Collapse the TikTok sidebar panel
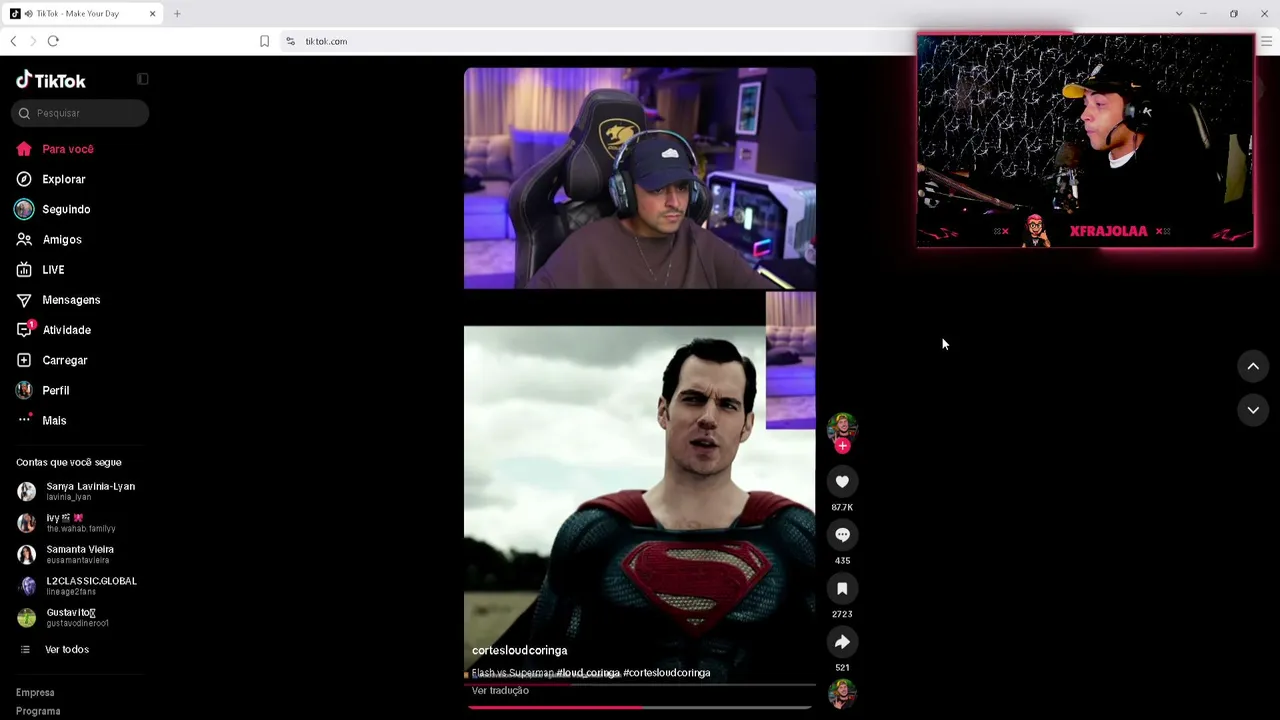The height and width of the screenshot is (720, 1280). point(143,79)
